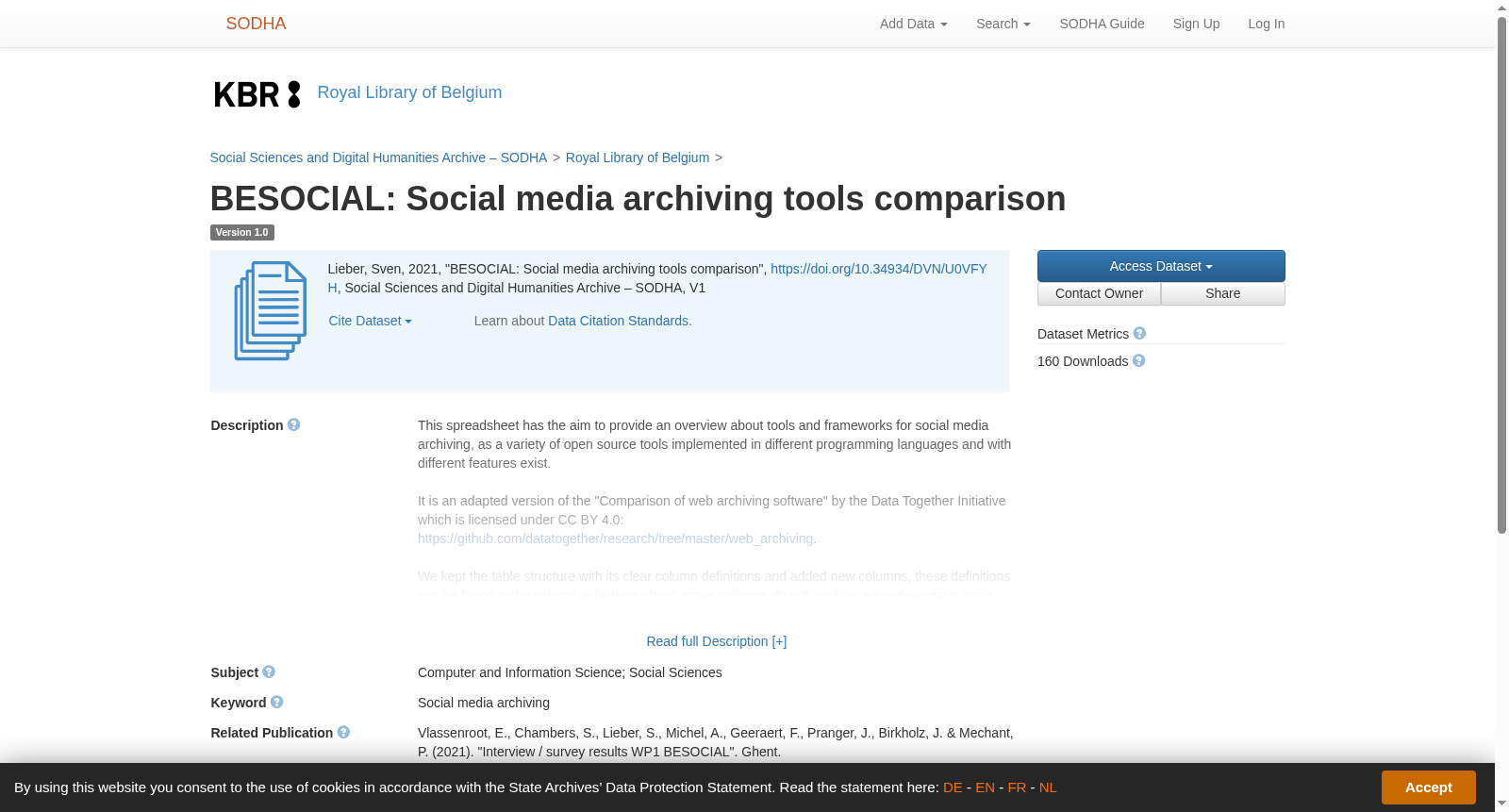Click the page vertical scrollbar thumb

click(x=1501, y=274)
